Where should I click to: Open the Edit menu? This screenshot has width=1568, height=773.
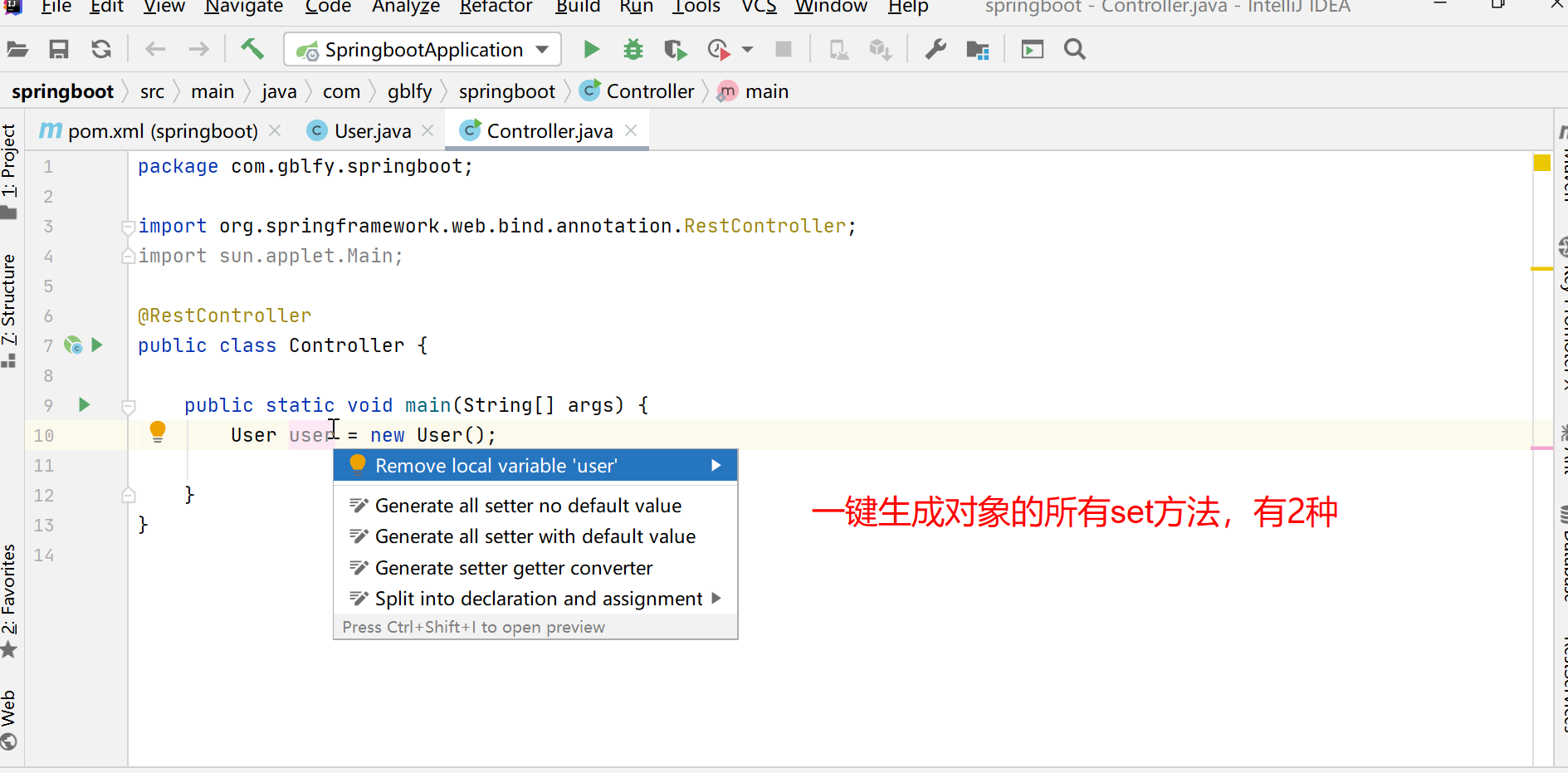[x=106, y=7]
